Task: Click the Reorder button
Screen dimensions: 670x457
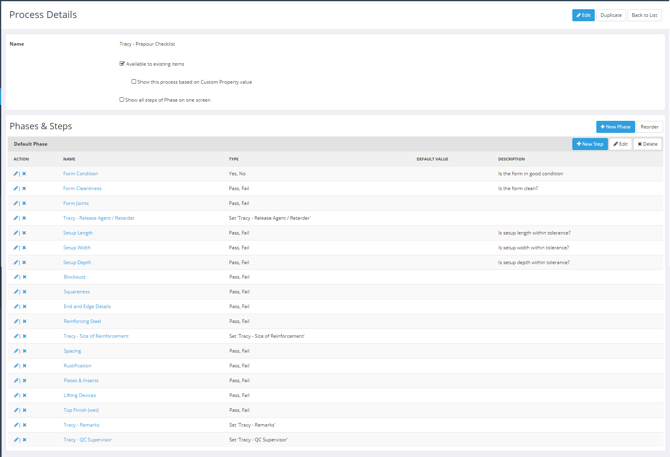Action: [649, 127]
